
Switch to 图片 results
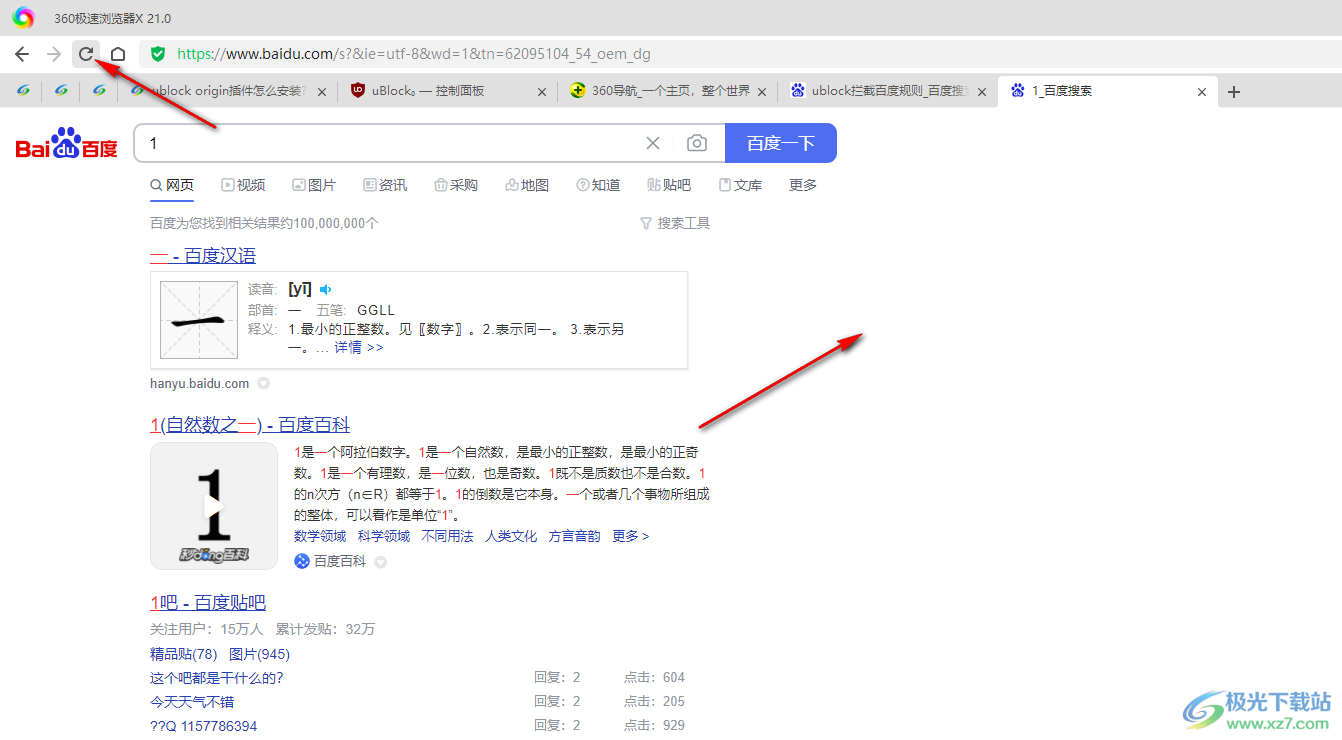click(314, 185)
